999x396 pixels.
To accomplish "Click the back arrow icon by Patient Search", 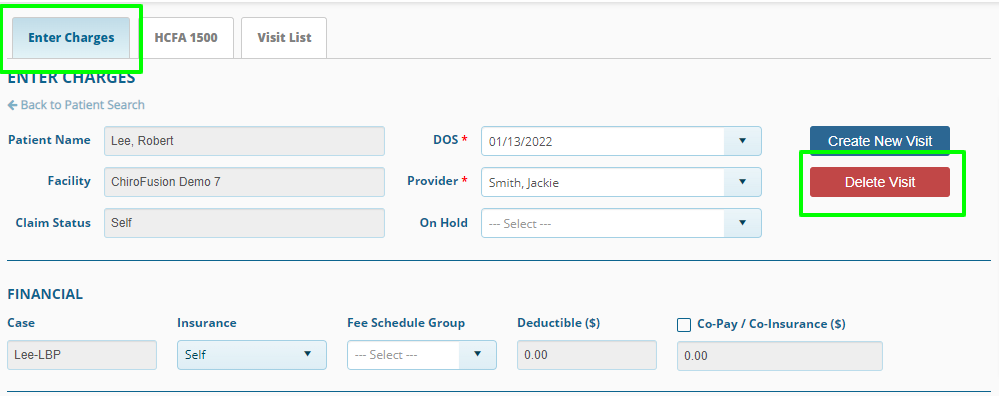I will tap(12, 105).
